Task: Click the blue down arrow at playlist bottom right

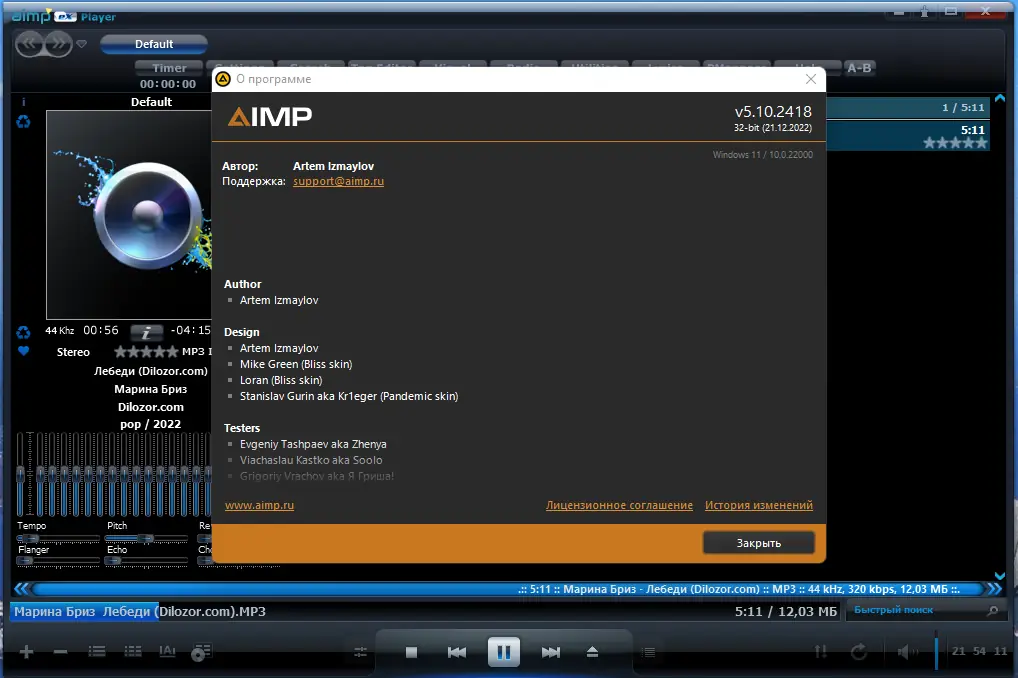Action: pyautogui.click(x=1000, y=575)
